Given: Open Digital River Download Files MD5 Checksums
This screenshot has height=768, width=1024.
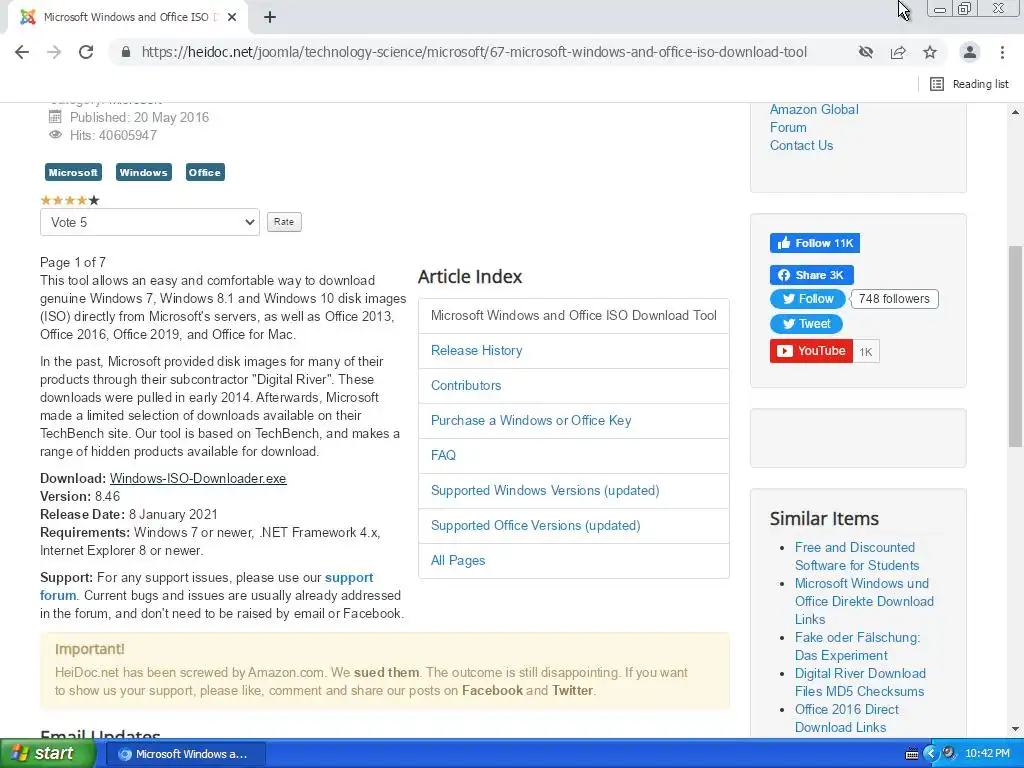Looking at the screenshot, I should (860, 682).
